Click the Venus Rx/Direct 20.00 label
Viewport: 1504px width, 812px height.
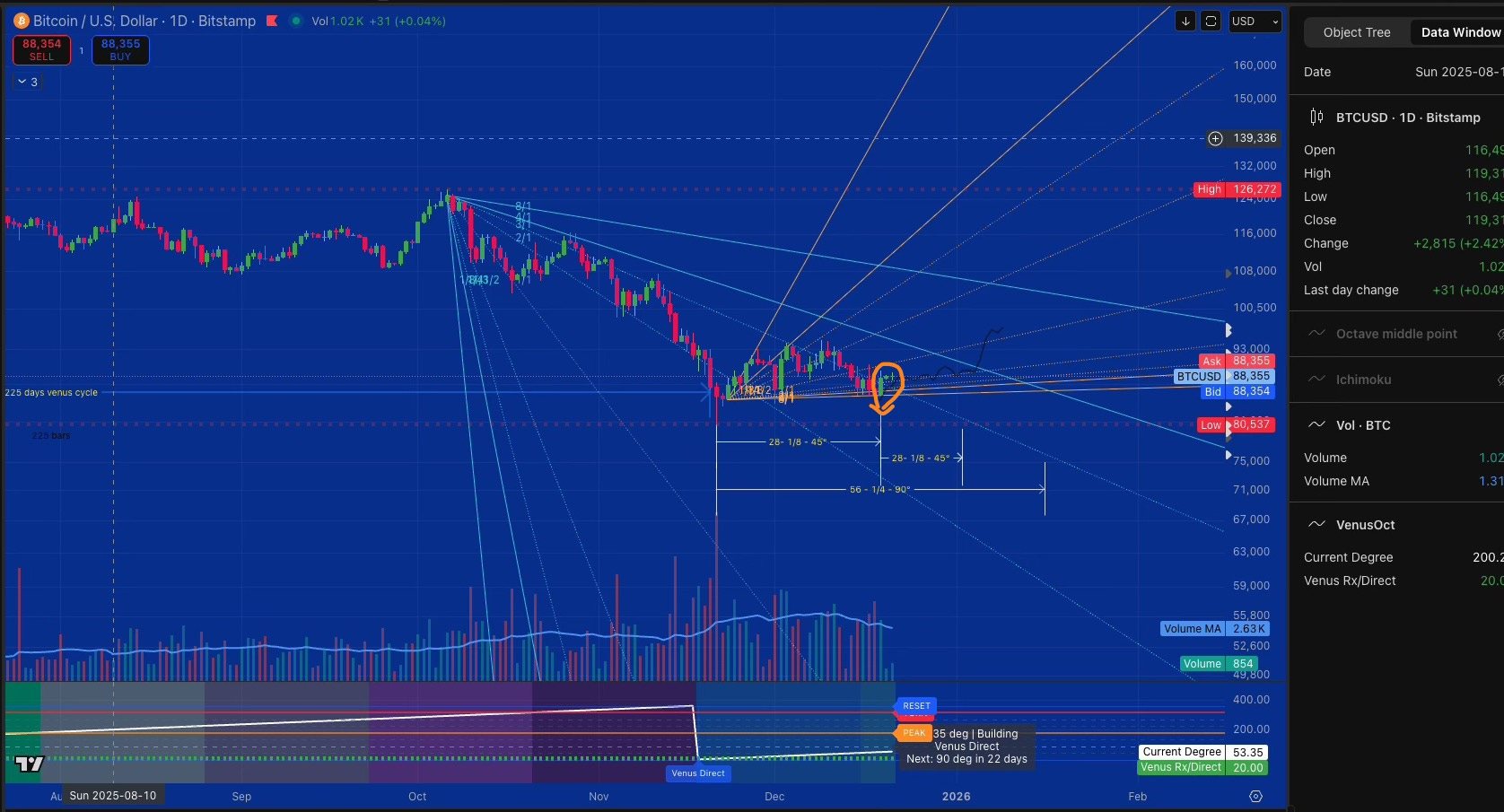click(x=1202, y=767)
